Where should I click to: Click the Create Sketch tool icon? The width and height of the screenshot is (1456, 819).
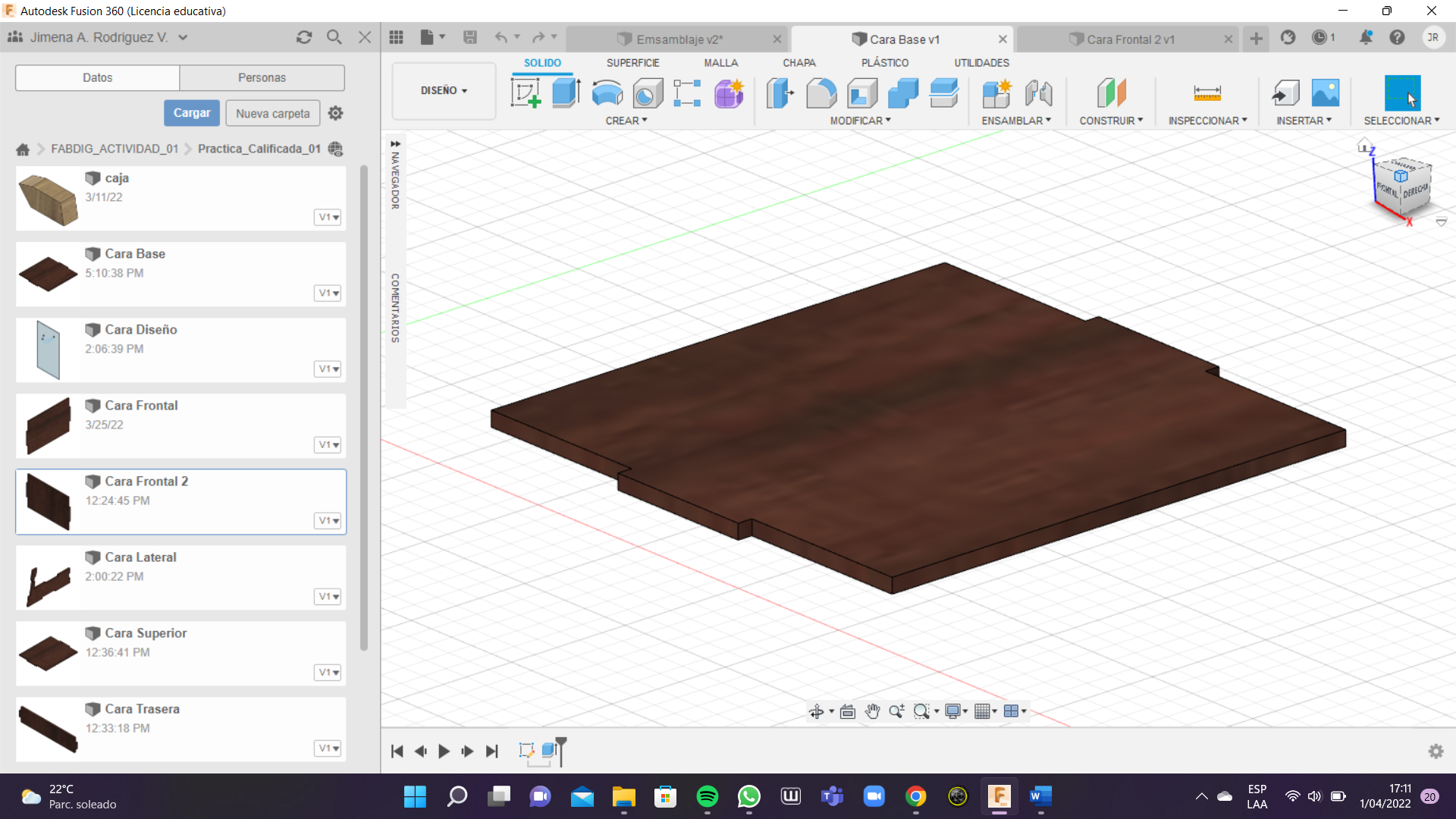[x=526, y=93]
